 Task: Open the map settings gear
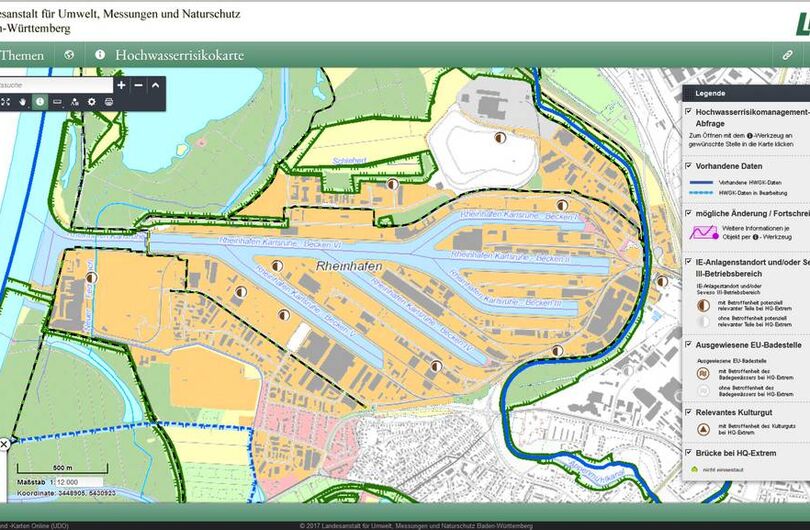point(92,102)
